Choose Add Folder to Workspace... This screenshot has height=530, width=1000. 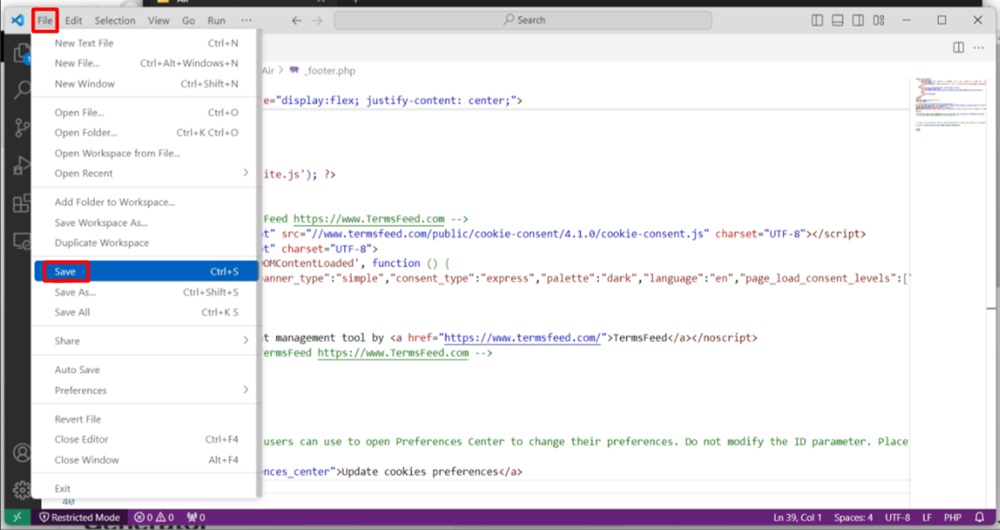coord(146,202)
